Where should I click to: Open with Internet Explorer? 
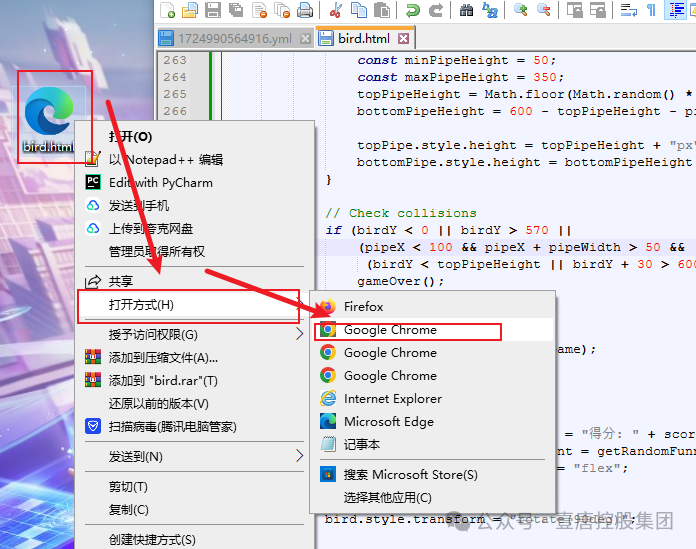tap(433, 399)
